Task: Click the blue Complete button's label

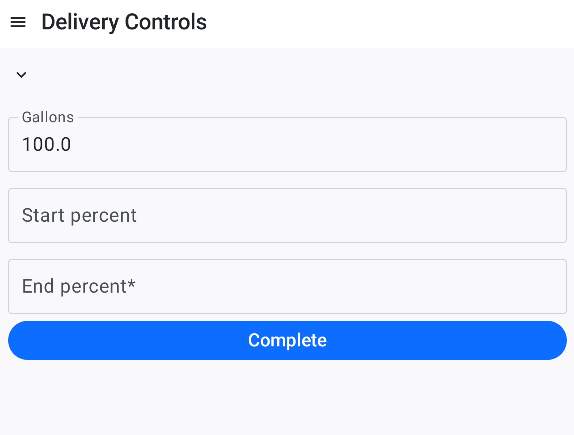Action: [x=287, y=341]
